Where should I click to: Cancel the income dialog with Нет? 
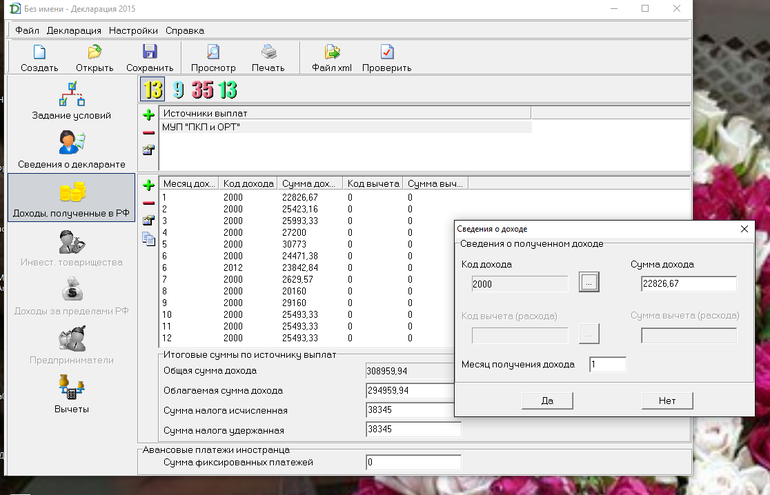click(x=667, y=400)
